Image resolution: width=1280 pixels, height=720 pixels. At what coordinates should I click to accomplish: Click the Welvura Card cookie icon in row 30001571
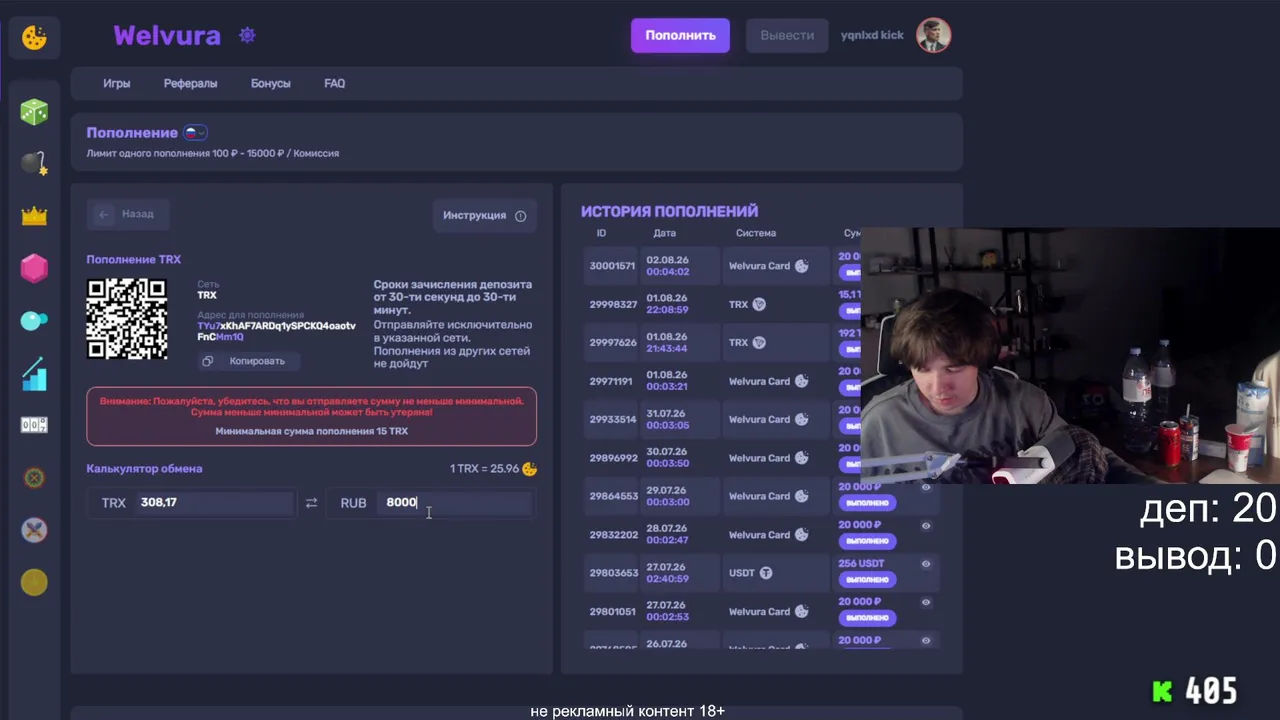pyautogui.click(x=801, y=266)
